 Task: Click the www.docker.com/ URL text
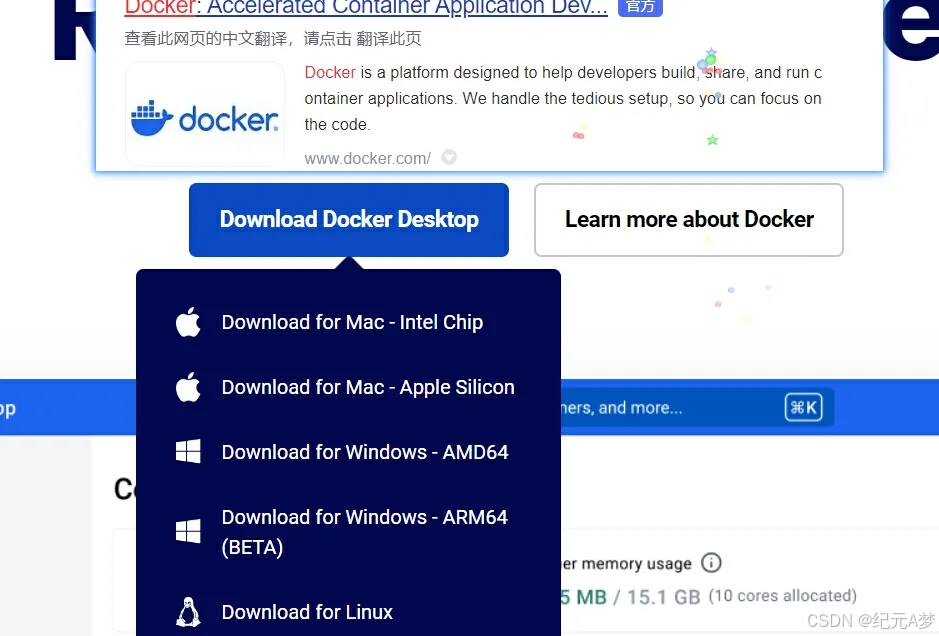367,158
